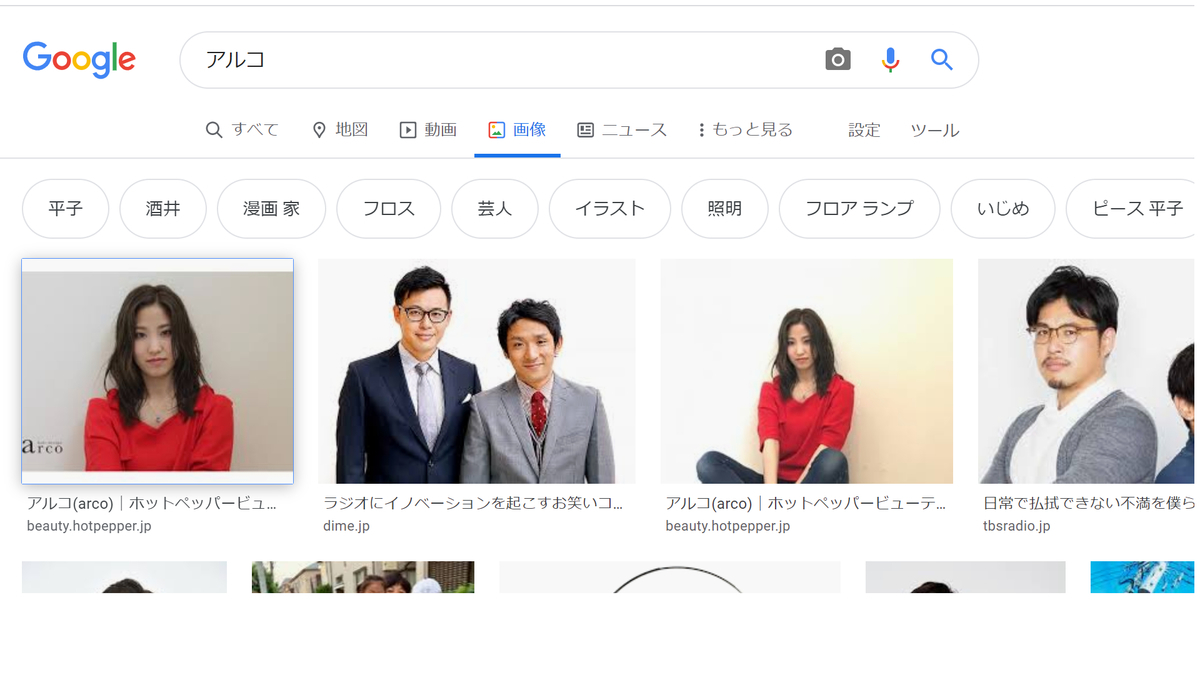Click the dime.jp source text
The width and height of the screenshot is (1200, 675).
(x=346, y=526)
